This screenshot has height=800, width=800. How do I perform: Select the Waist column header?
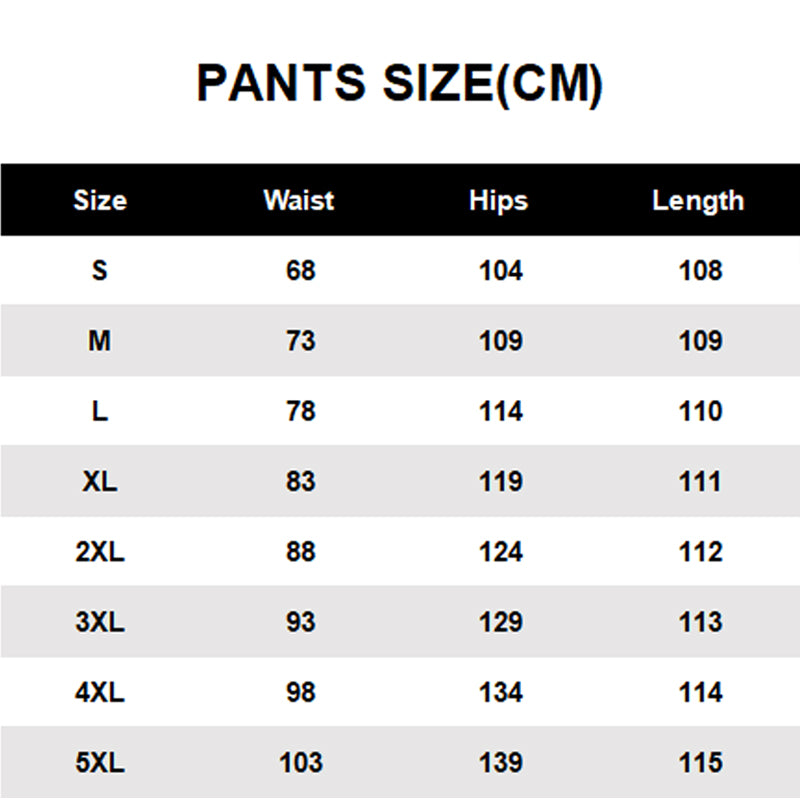(x=299, y=200)
